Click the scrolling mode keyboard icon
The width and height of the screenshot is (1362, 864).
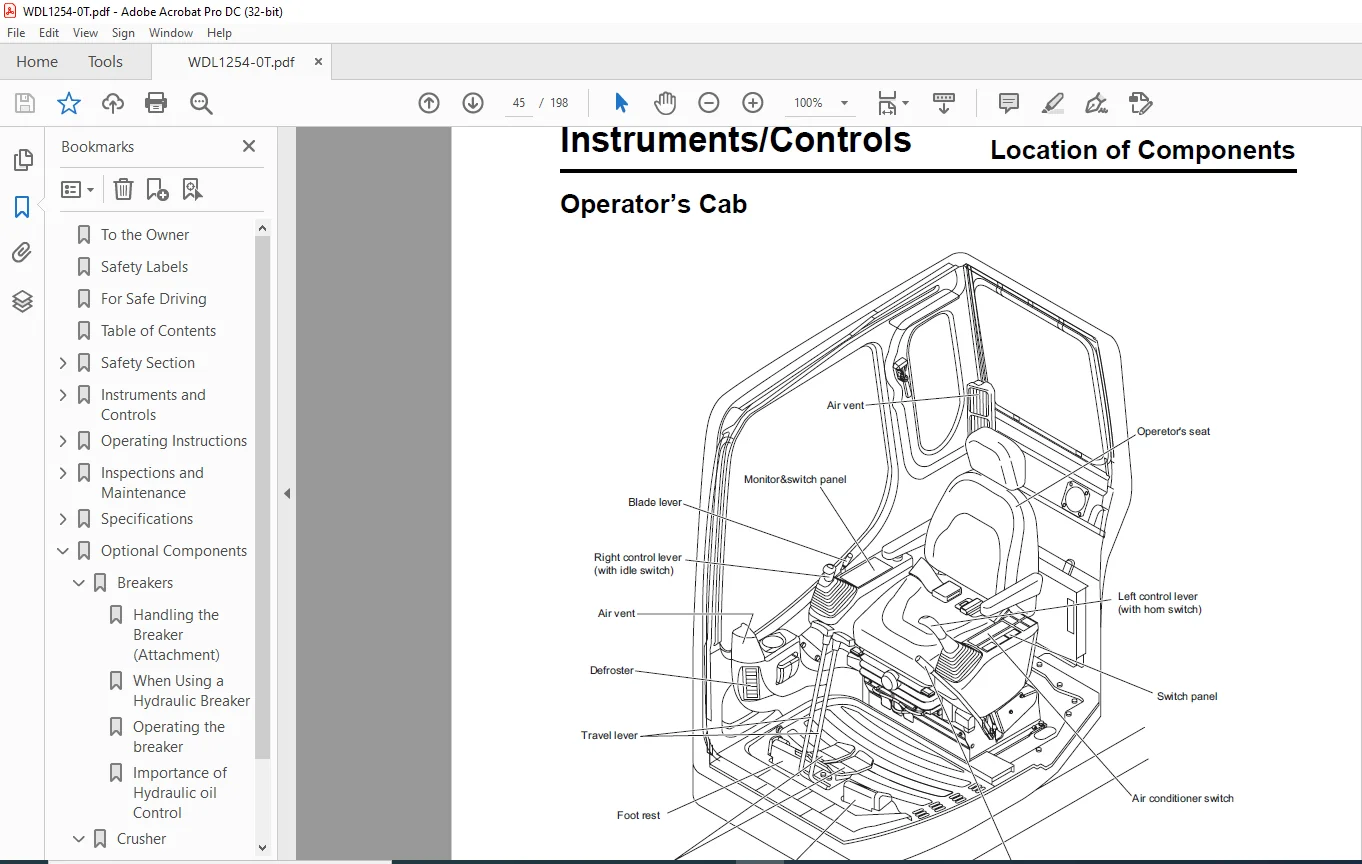943,103
